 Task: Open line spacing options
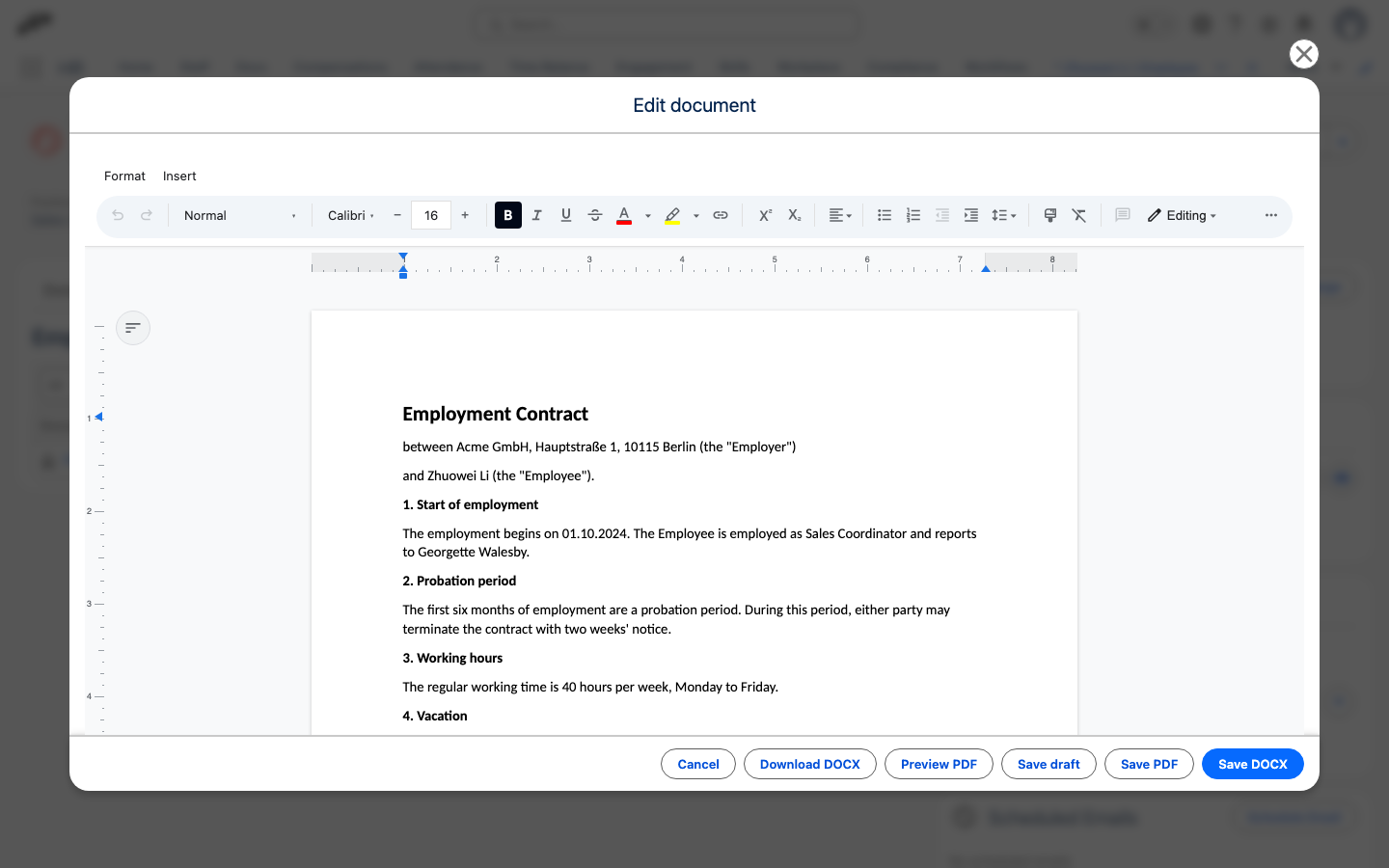[x=1004, y=215]
